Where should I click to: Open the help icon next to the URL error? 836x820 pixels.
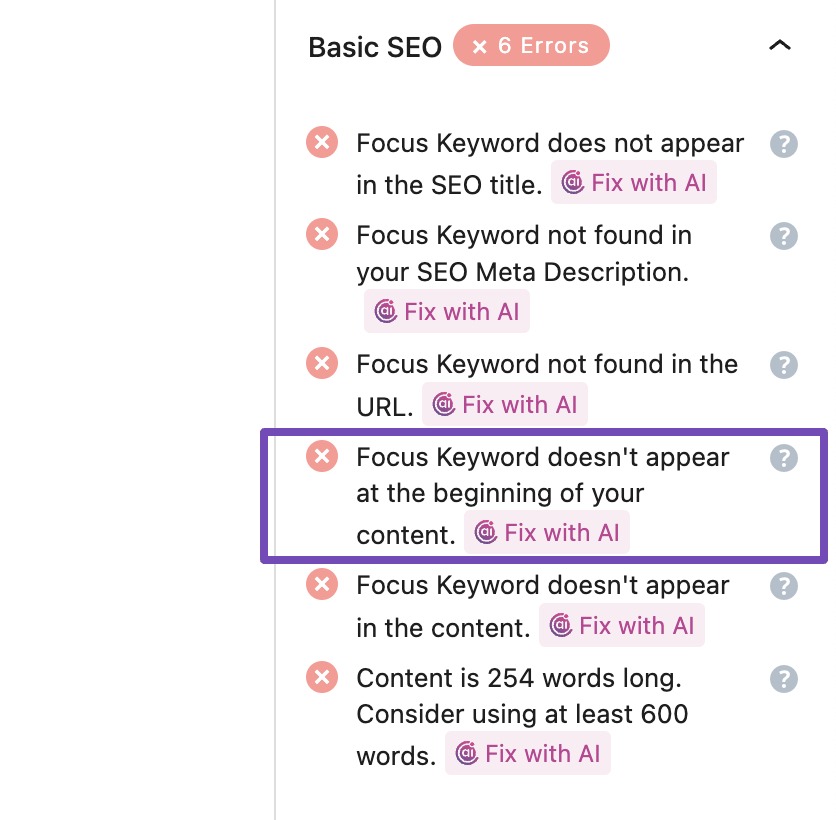[x=784, y=365]
